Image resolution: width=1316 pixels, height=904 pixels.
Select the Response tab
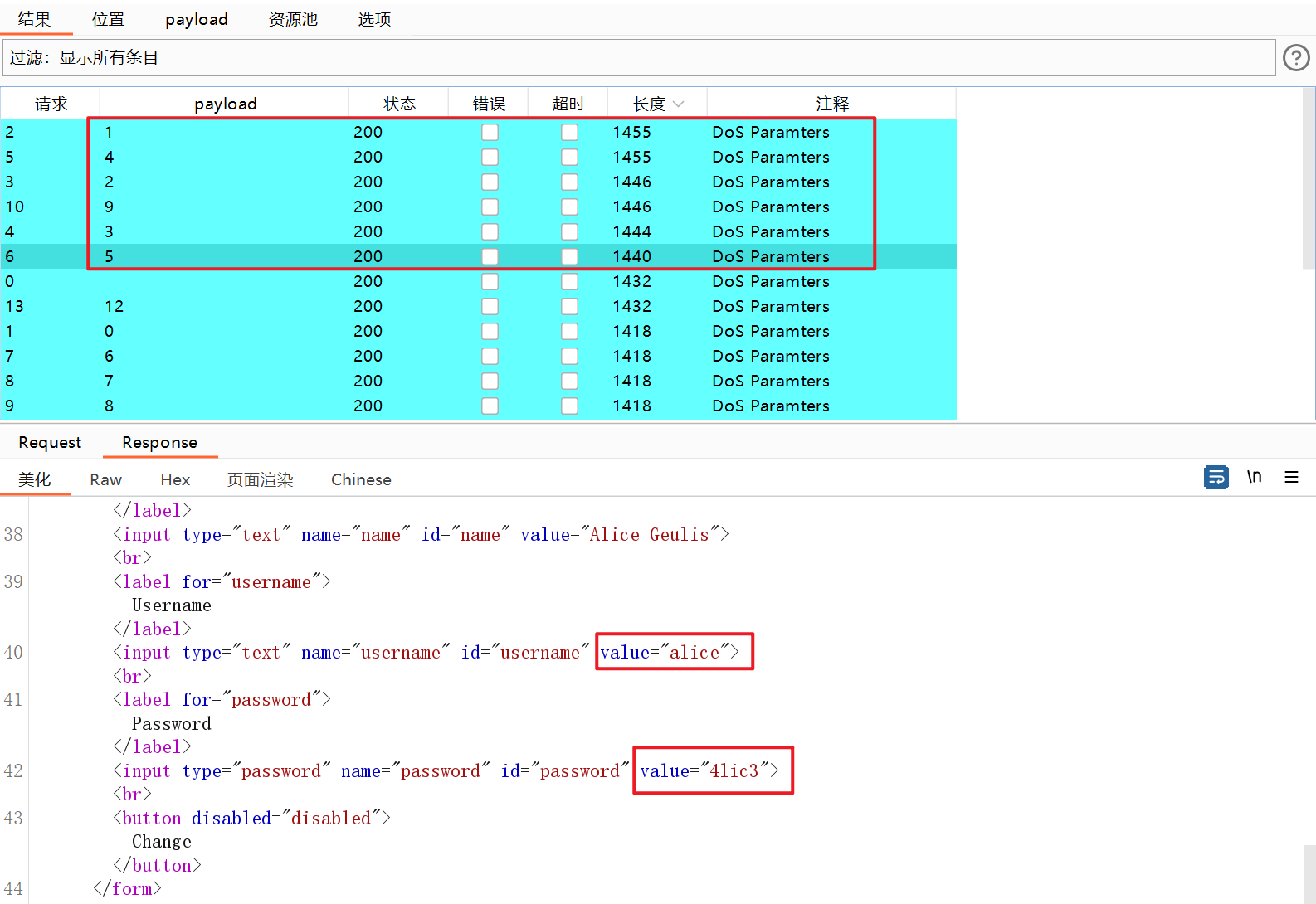pos(159,442)
